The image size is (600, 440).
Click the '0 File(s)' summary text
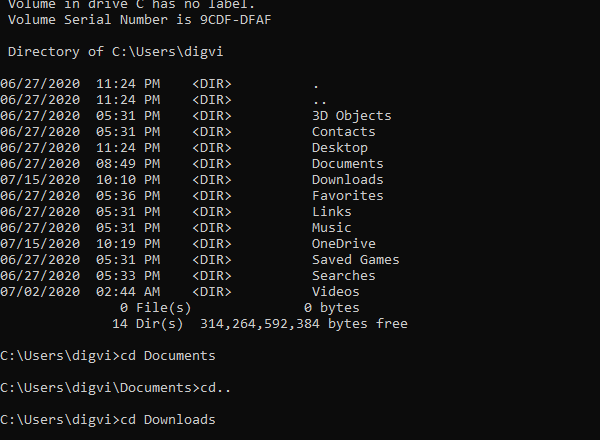(x=155, y=307)
